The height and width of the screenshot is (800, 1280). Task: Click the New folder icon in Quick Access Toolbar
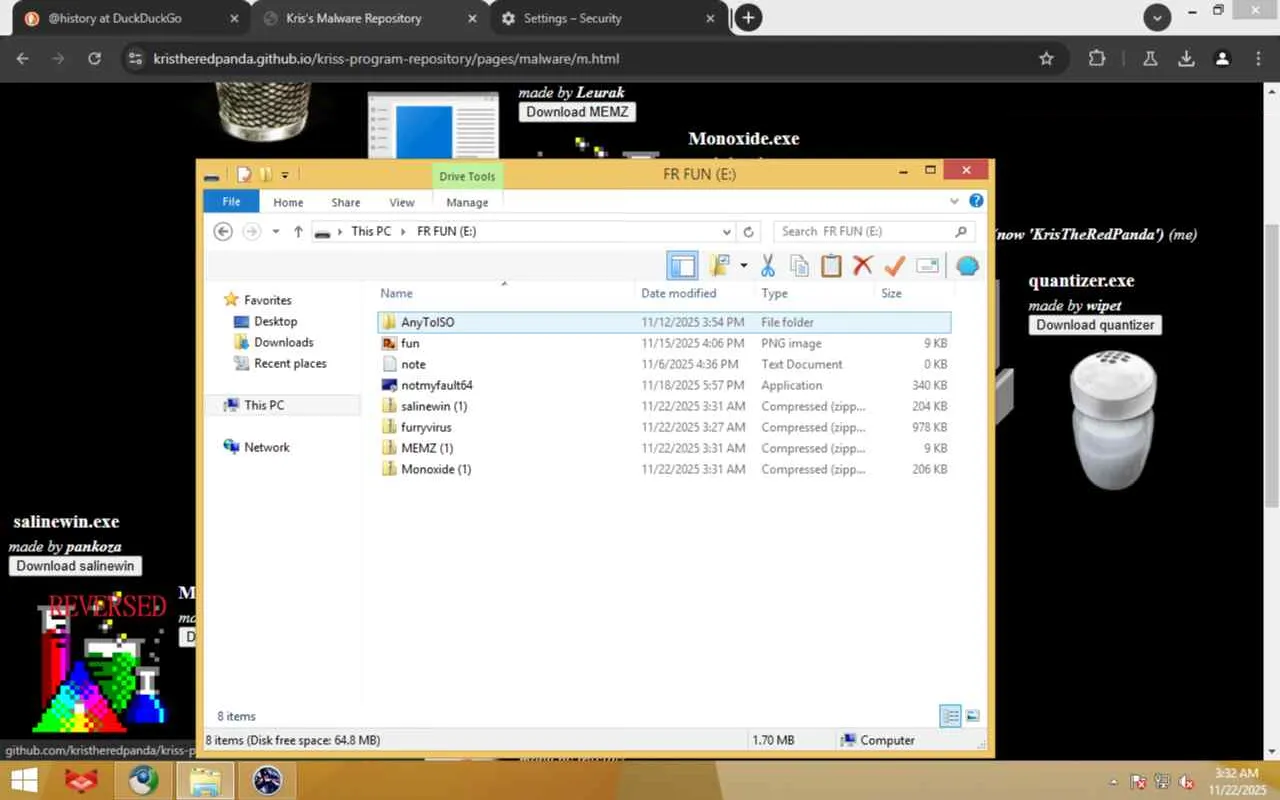pos(265,175)
